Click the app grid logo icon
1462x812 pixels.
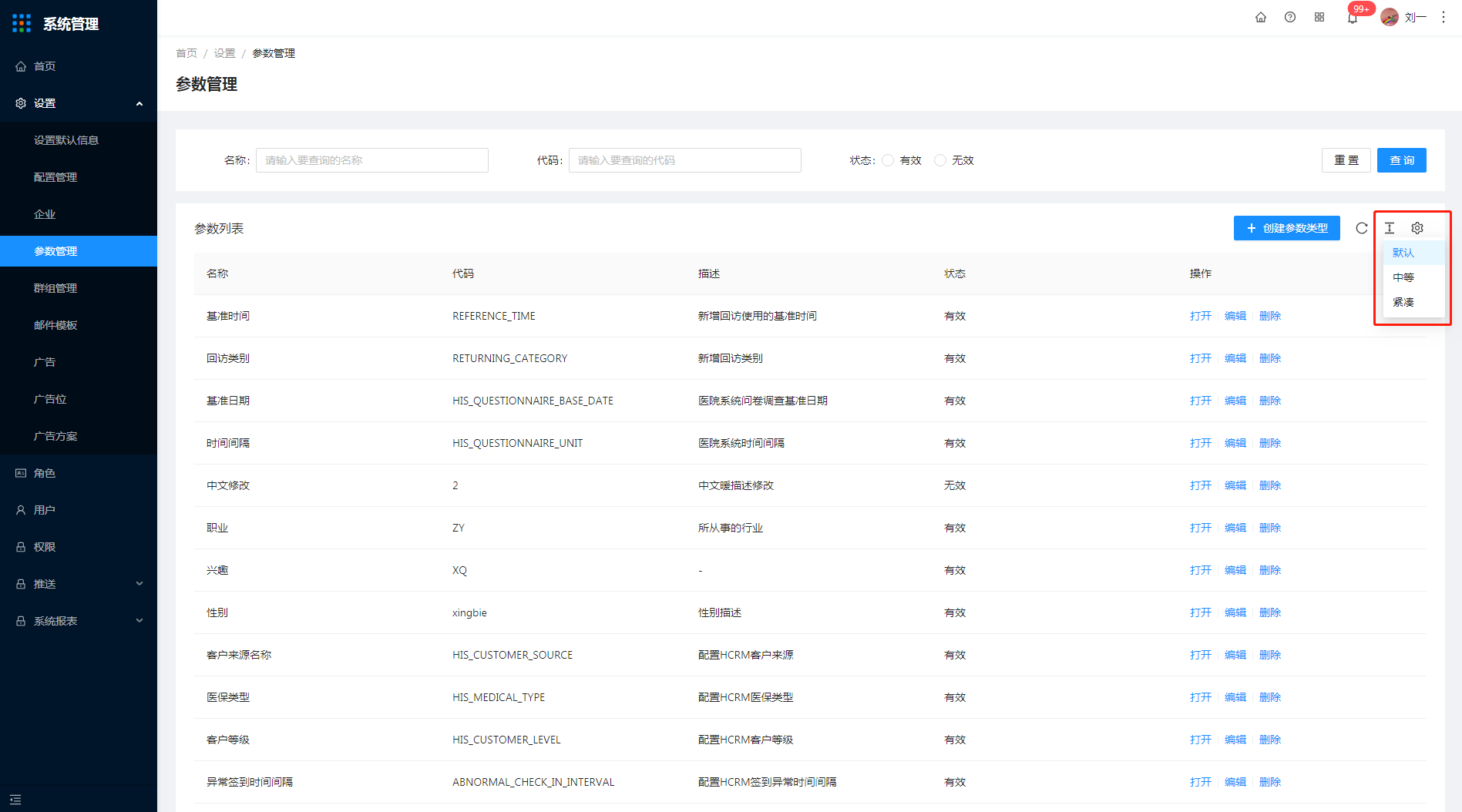coord(22,24)
